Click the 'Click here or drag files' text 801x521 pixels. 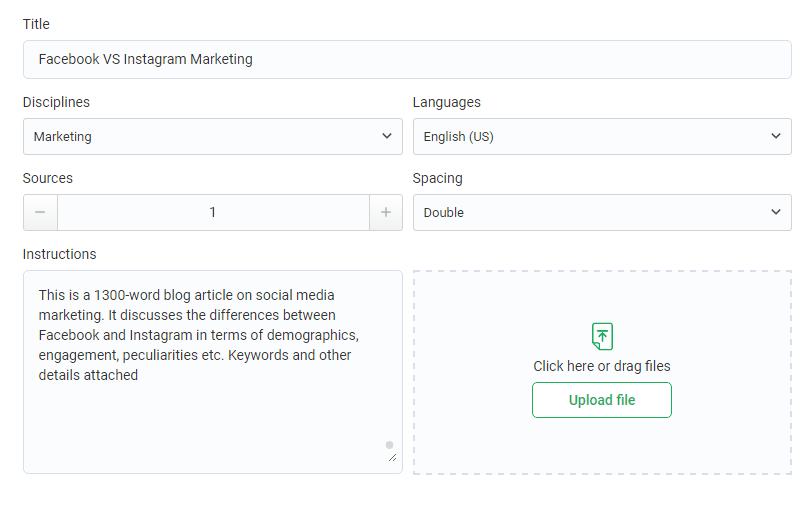pos(602,366)
